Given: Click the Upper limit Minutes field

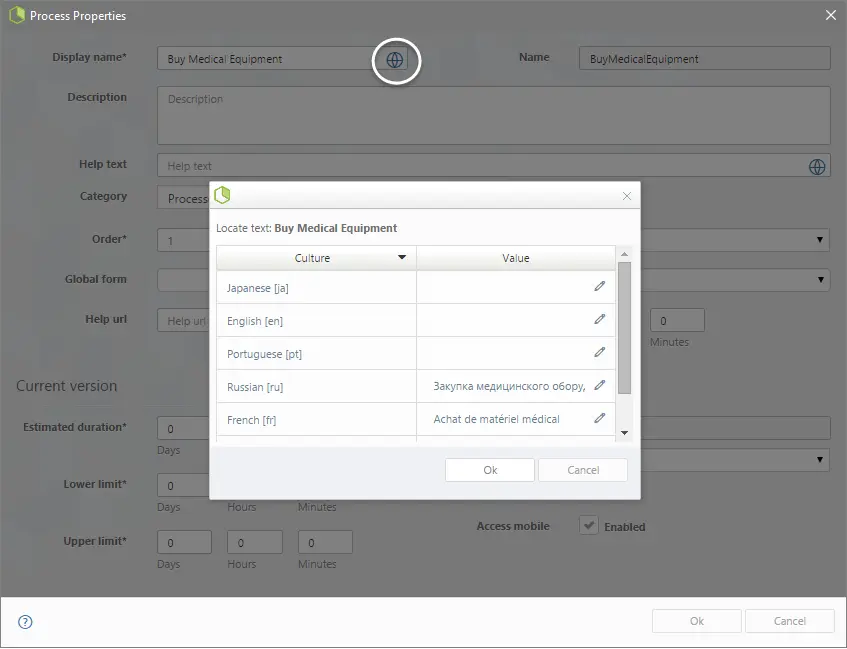Looking at the screenshot, I should 325,543.
